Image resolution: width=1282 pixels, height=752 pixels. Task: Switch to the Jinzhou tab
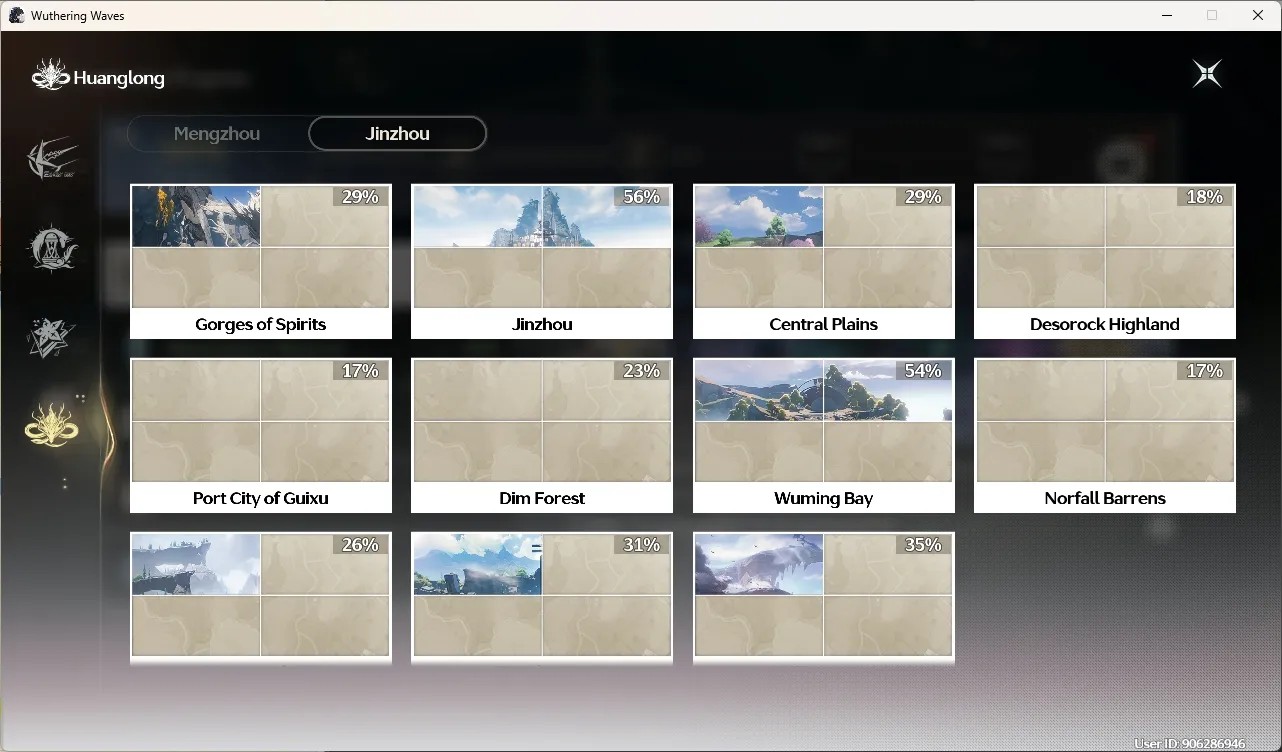tap(397, 134)
